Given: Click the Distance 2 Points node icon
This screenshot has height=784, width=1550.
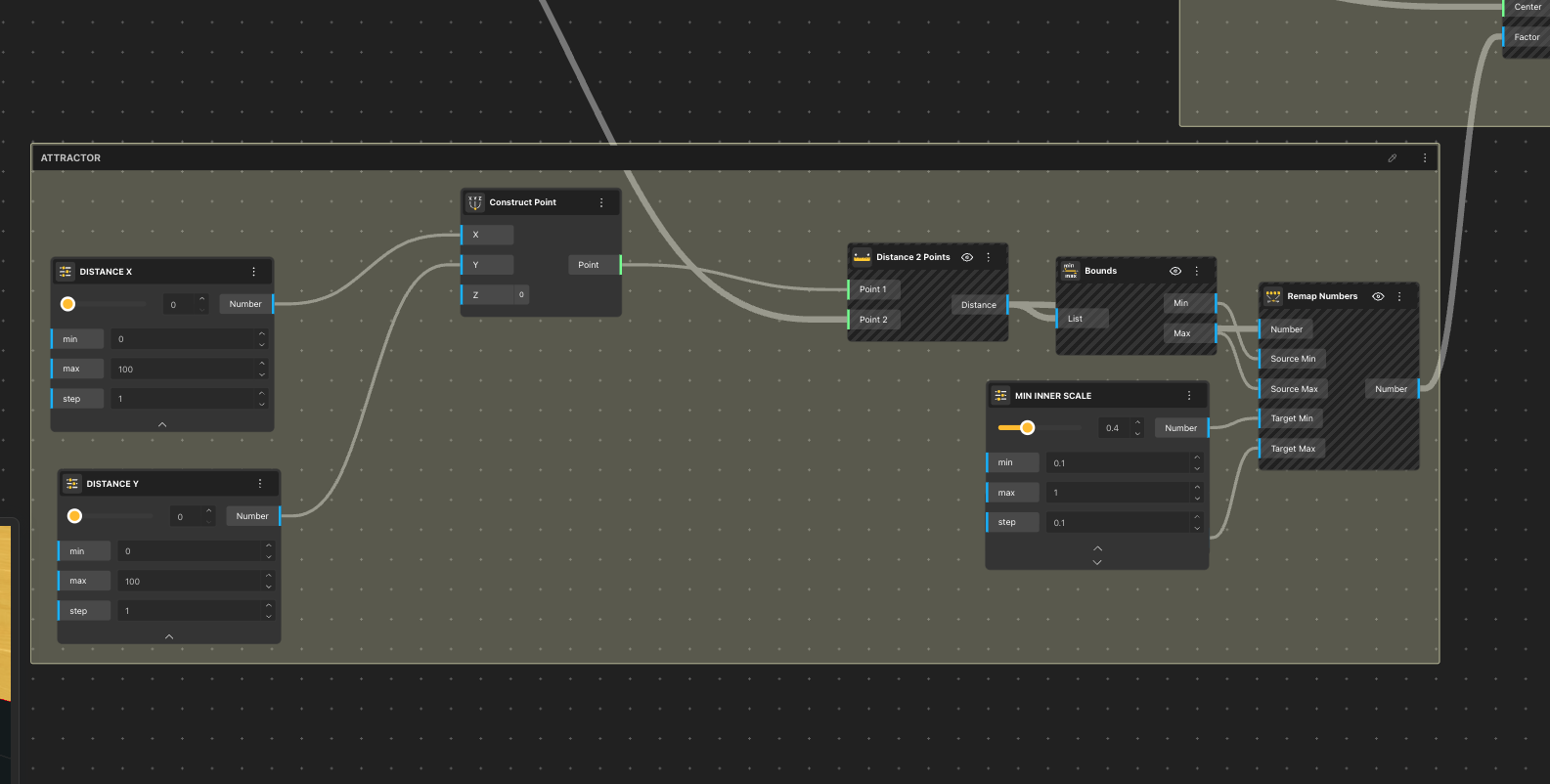Looking at the screenshot, I should [862, 257].
